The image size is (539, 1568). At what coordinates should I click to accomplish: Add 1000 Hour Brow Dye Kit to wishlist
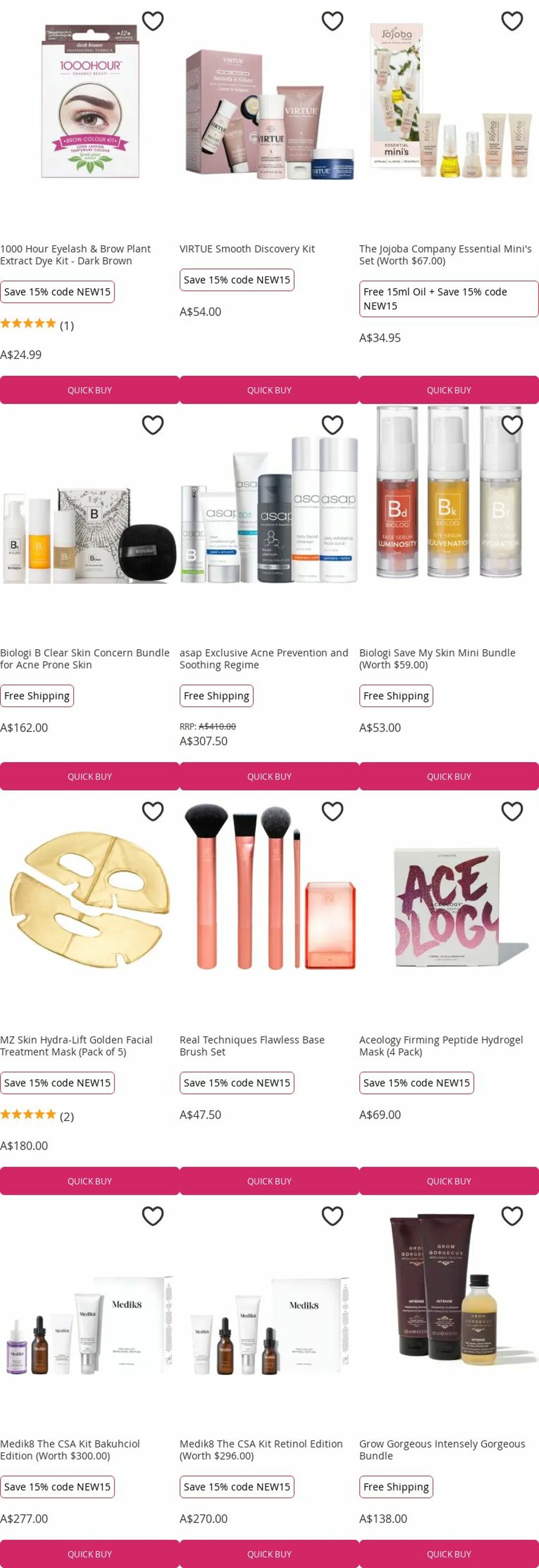[x=153, y=21]
